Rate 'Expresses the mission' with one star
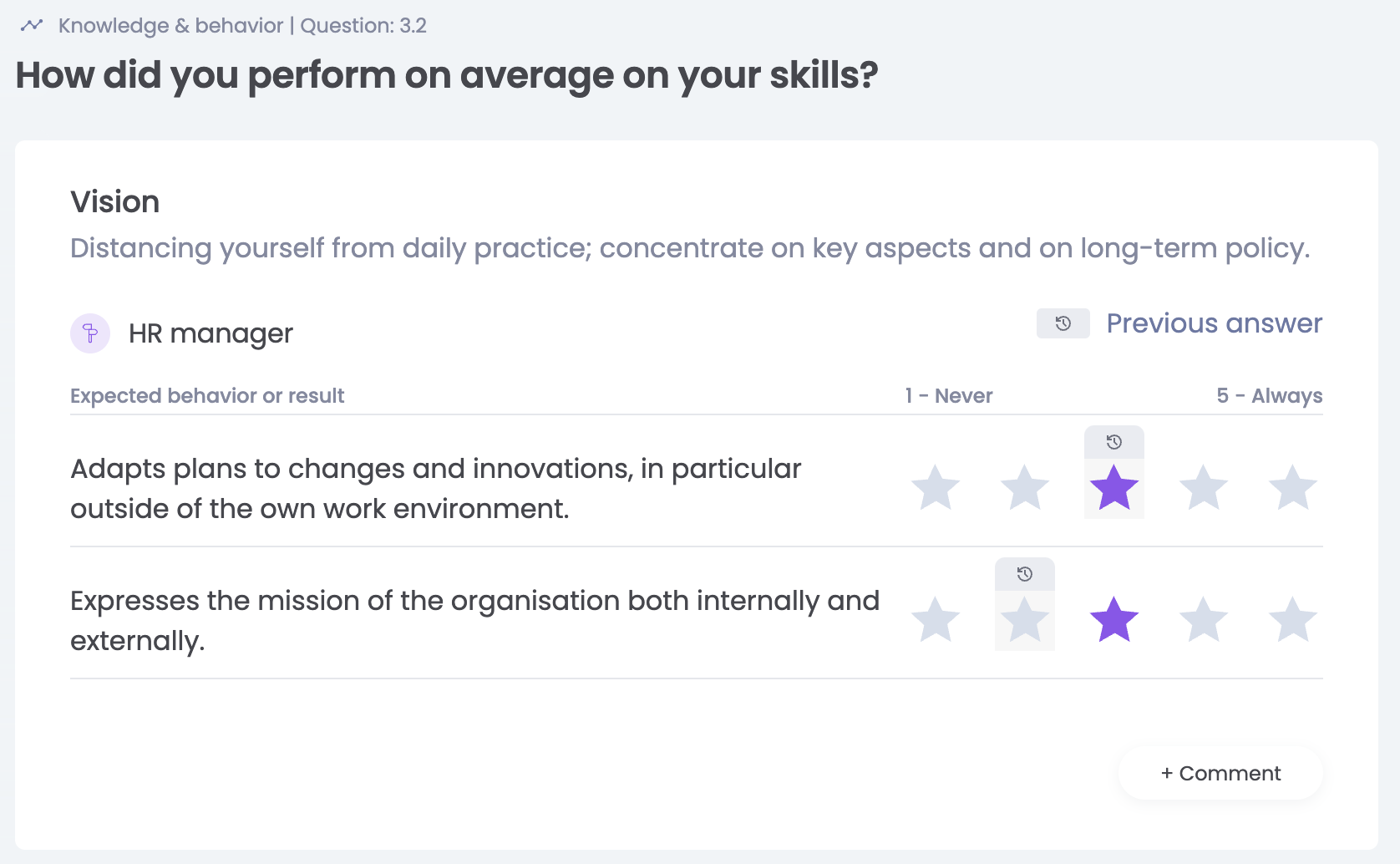 click(x=935, y=620)
